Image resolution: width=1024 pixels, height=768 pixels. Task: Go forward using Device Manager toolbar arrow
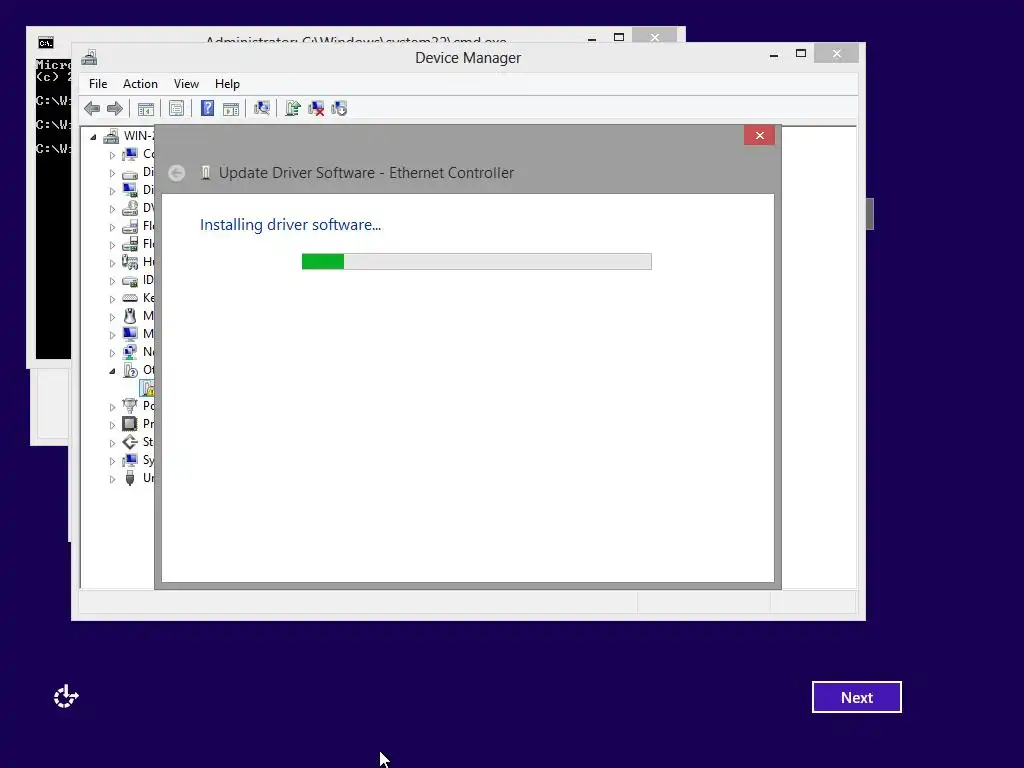[115, 108]
